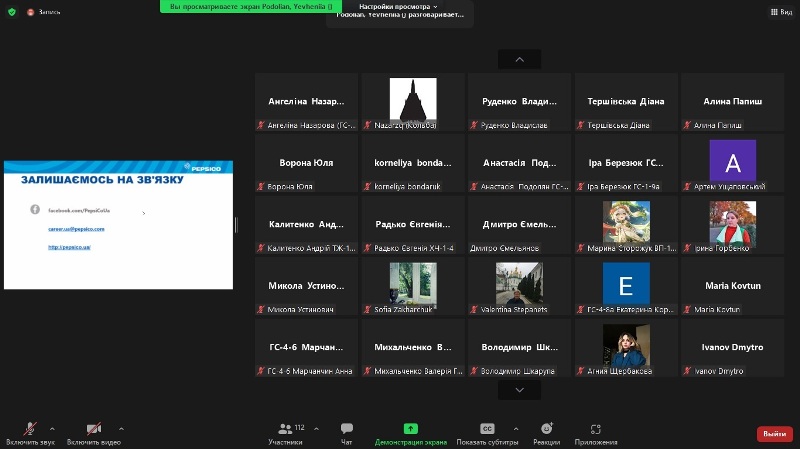Viewport: 800px width, 449px height.
Task: Open the Реакции reactions menu
Action: pyautogui.click(x=546, y=429)
